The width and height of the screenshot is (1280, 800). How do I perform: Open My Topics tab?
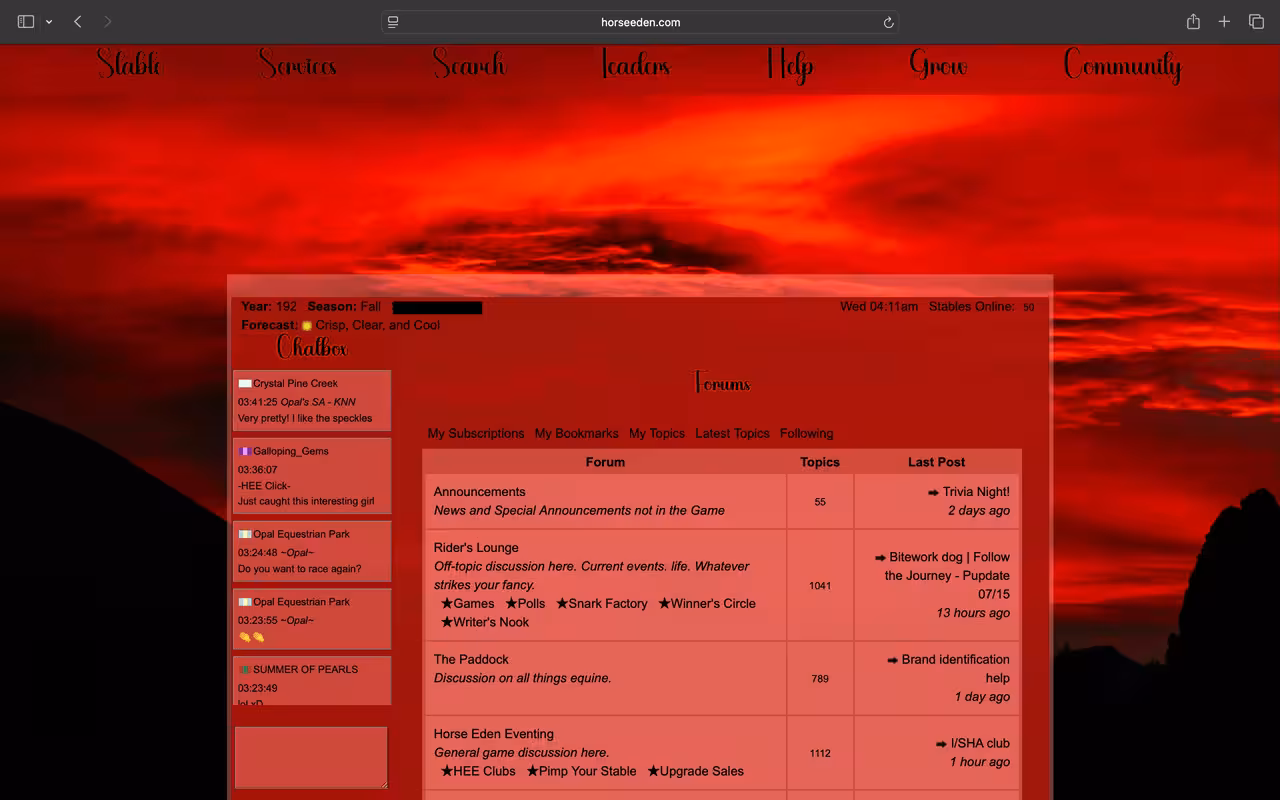[657, 434]
